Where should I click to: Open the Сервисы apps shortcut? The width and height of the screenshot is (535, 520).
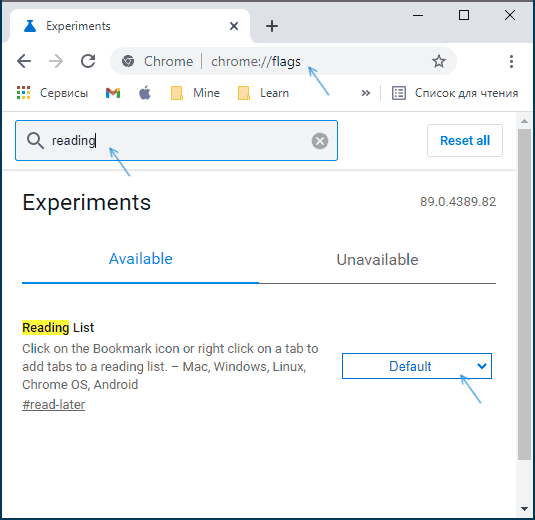pos(52,93)
